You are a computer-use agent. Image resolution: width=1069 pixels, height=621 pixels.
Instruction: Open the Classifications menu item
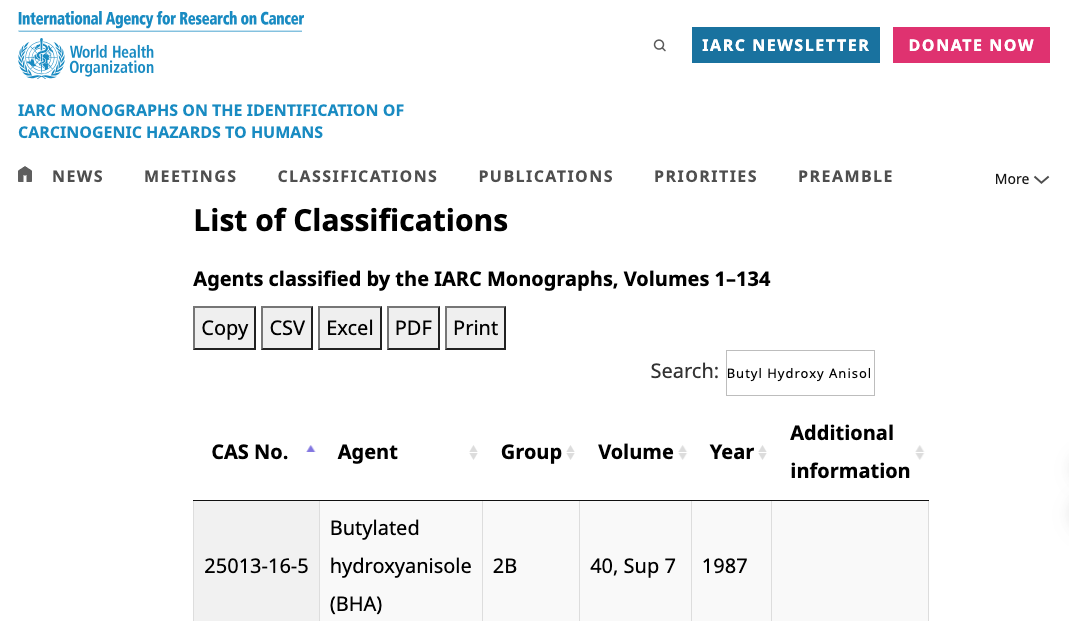357,176
